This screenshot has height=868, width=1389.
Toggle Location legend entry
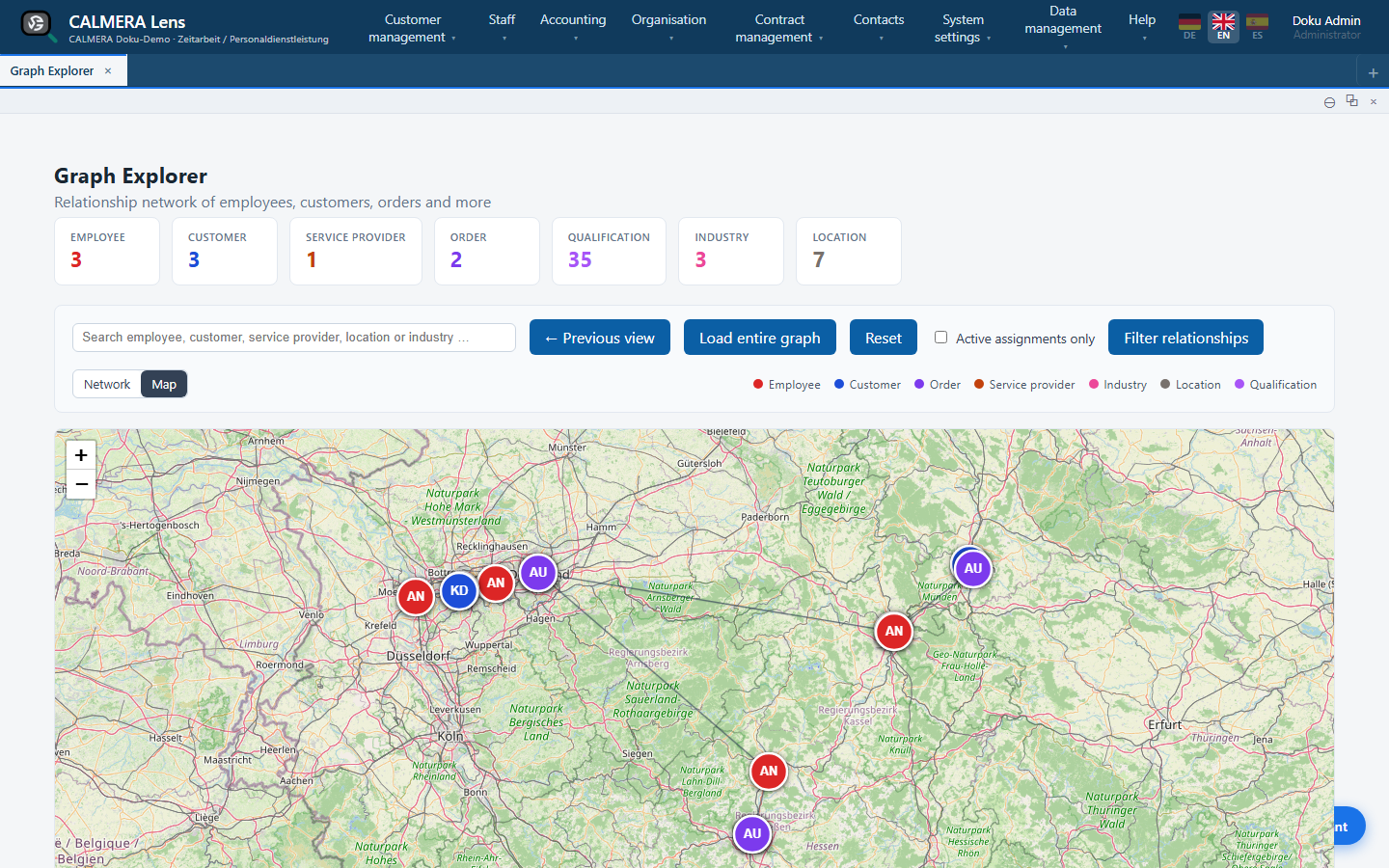pos(1190,384)
